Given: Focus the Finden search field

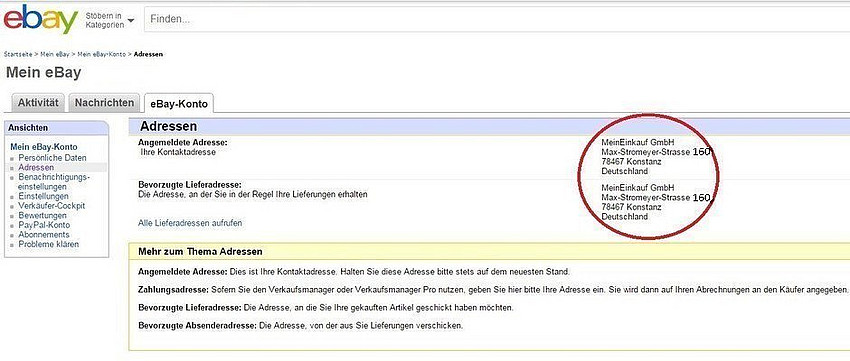Looking at the screenshot, I should [x=497, y=20].
